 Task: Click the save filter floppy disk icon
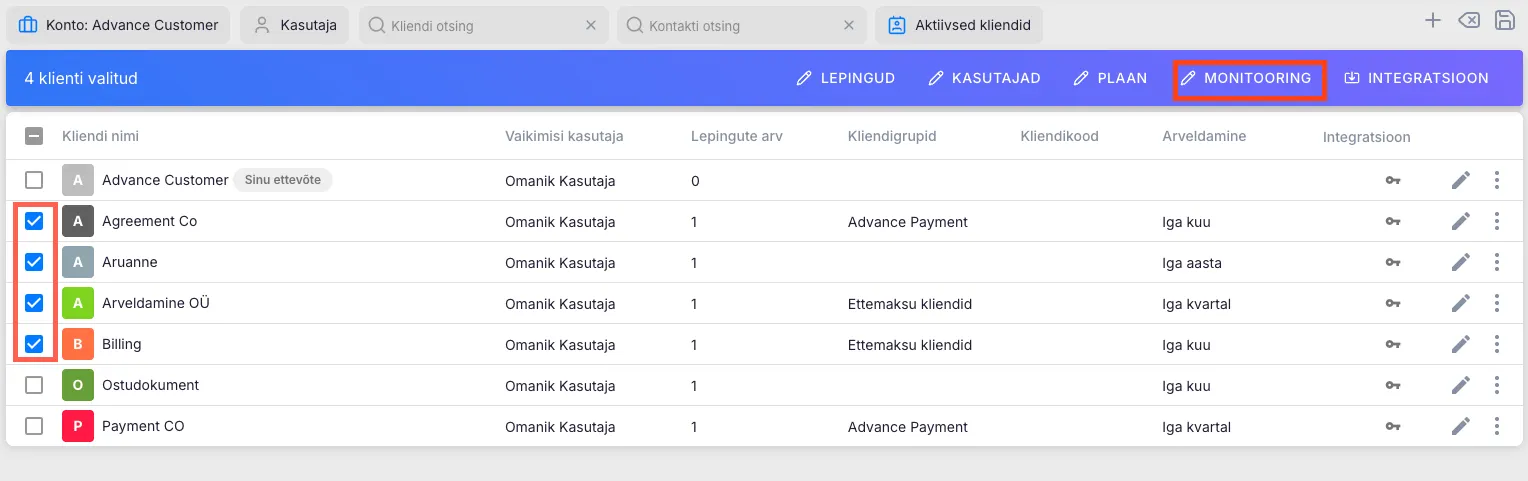click(x=1504, y=21)
